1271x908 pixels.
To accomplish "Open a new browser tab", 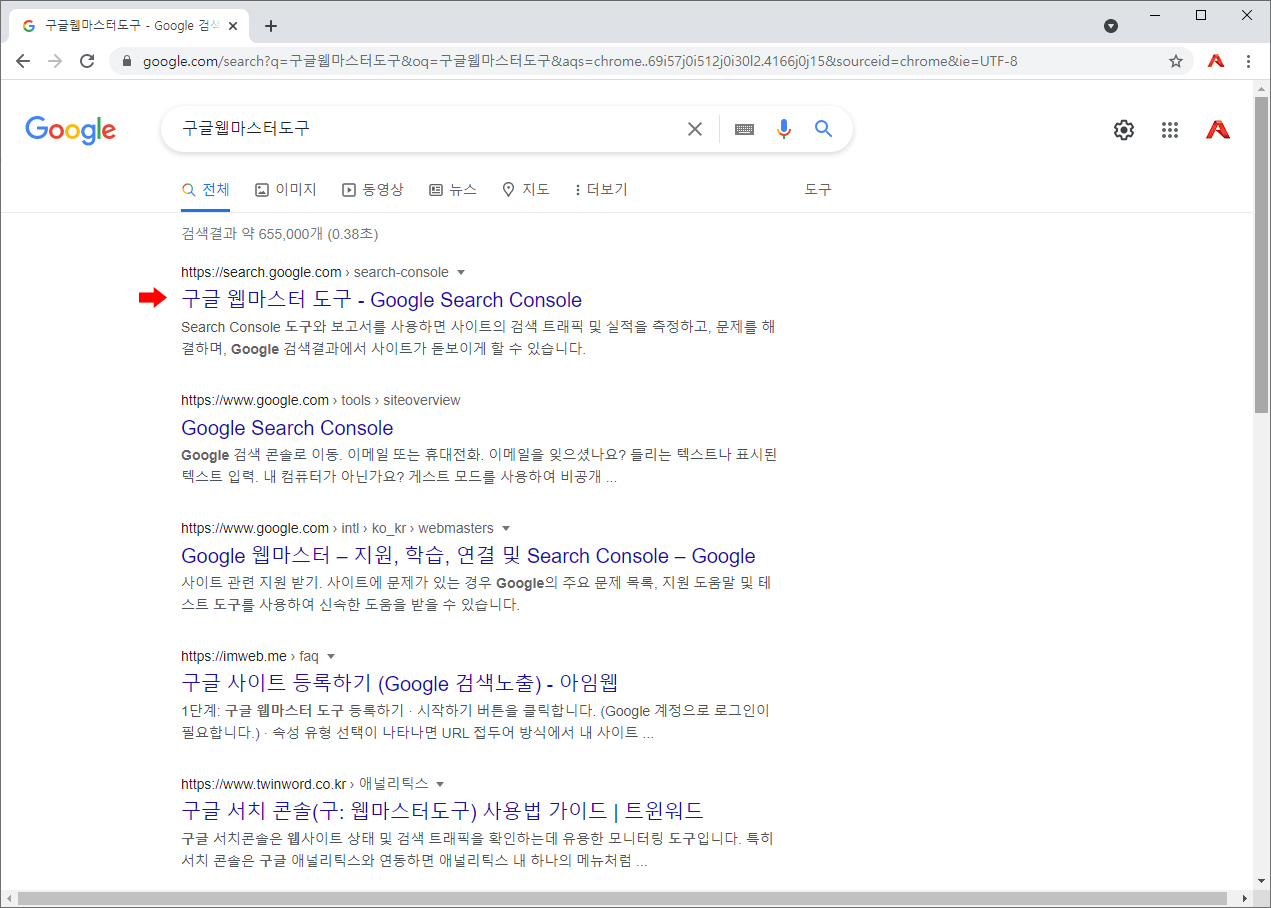I will coord(271,26).
